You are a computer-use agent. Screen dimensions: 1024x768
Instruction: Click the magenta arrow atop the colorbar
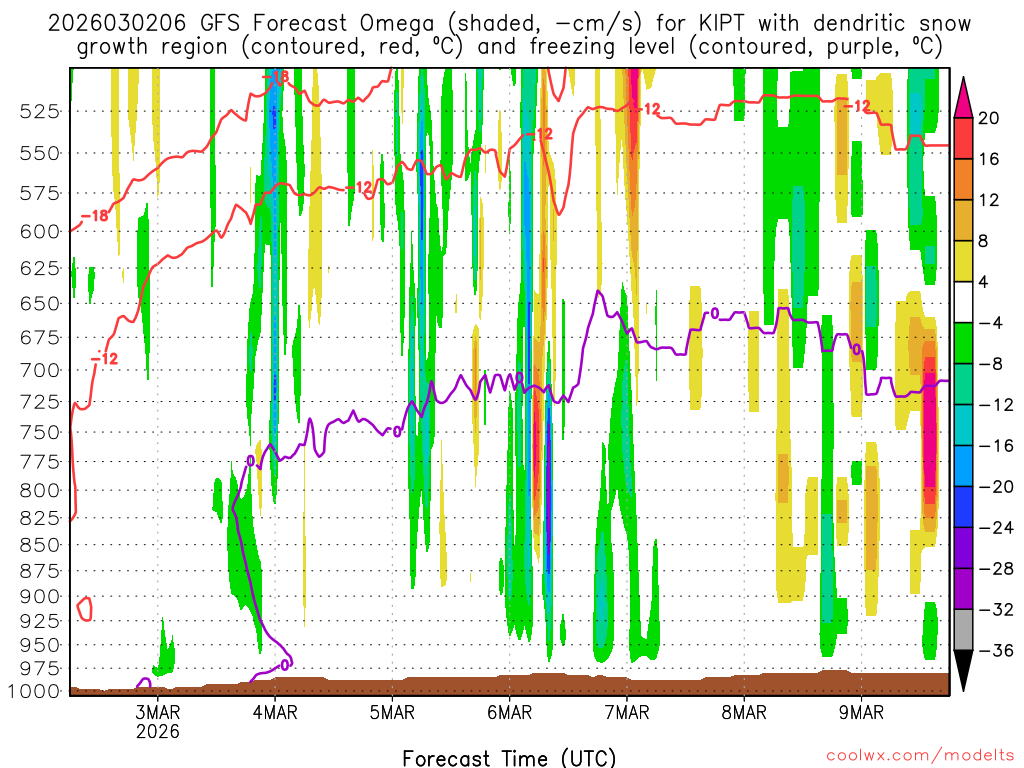(x=963, y=98)
